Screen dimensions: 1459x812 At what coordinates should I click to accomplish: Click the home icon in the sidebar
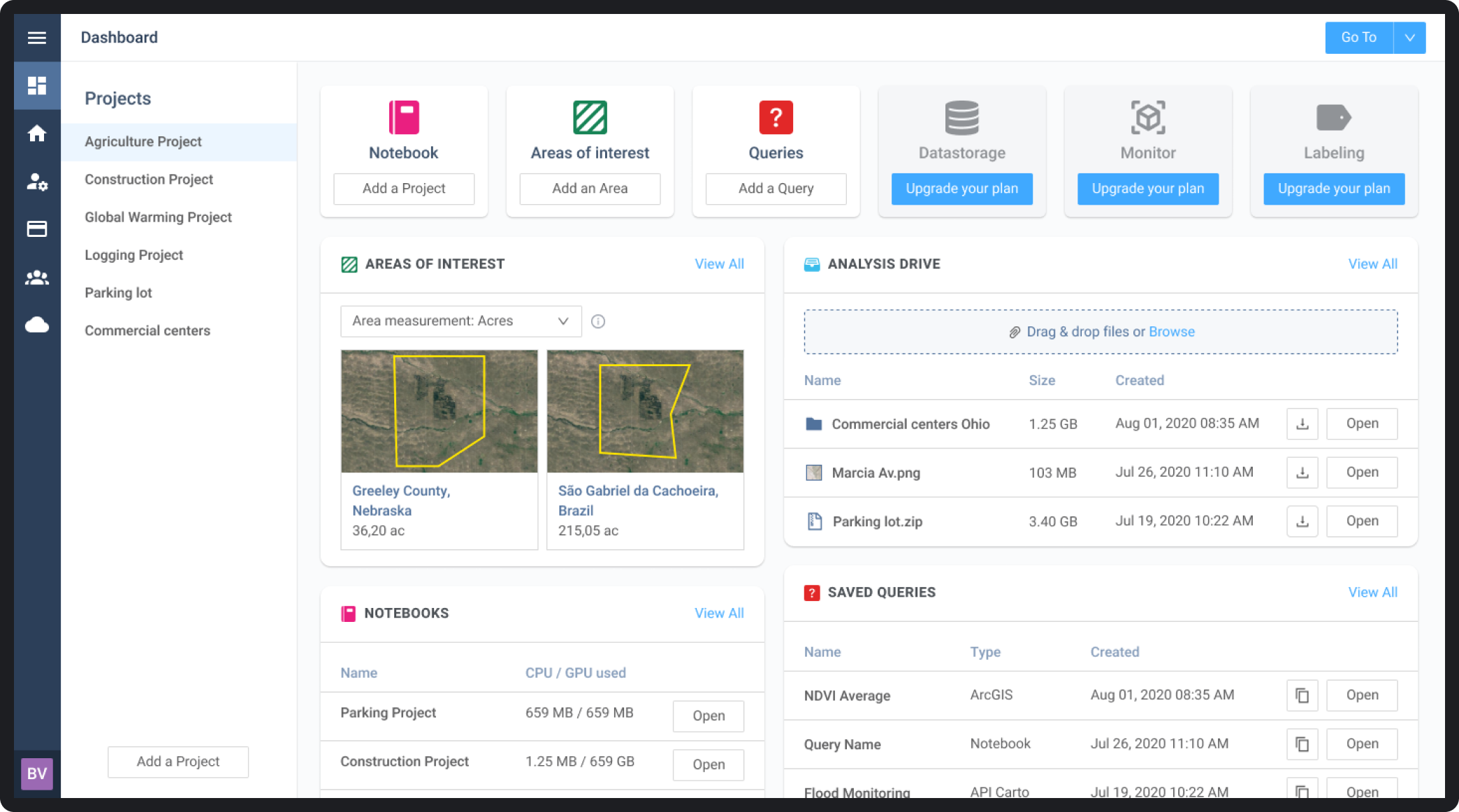click(37, 133)
